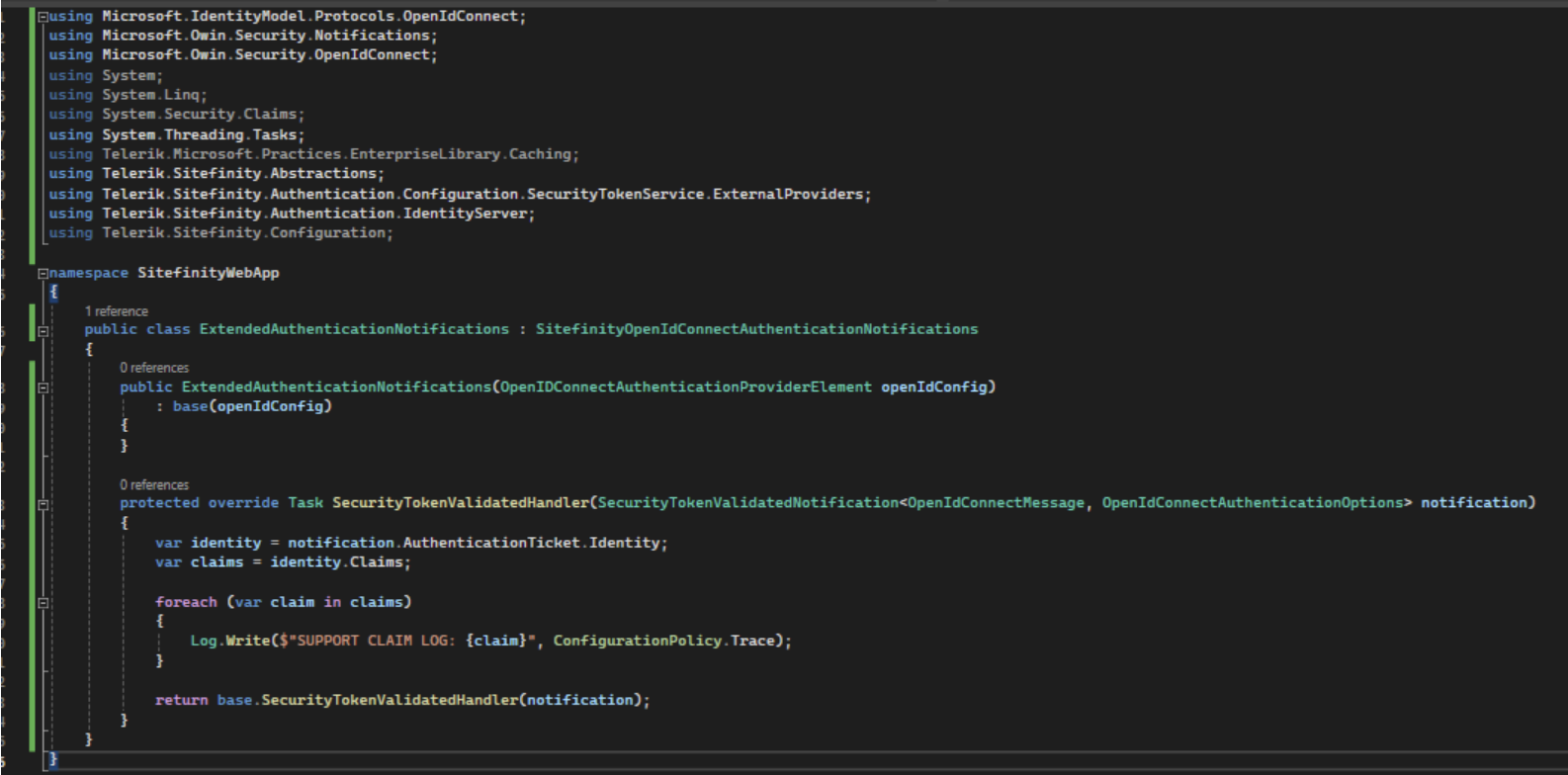Click 'AuthenticationTicket' in the identity assignment
The image size is (1568, 775).
pyautogui.click(x=491, y=543)
